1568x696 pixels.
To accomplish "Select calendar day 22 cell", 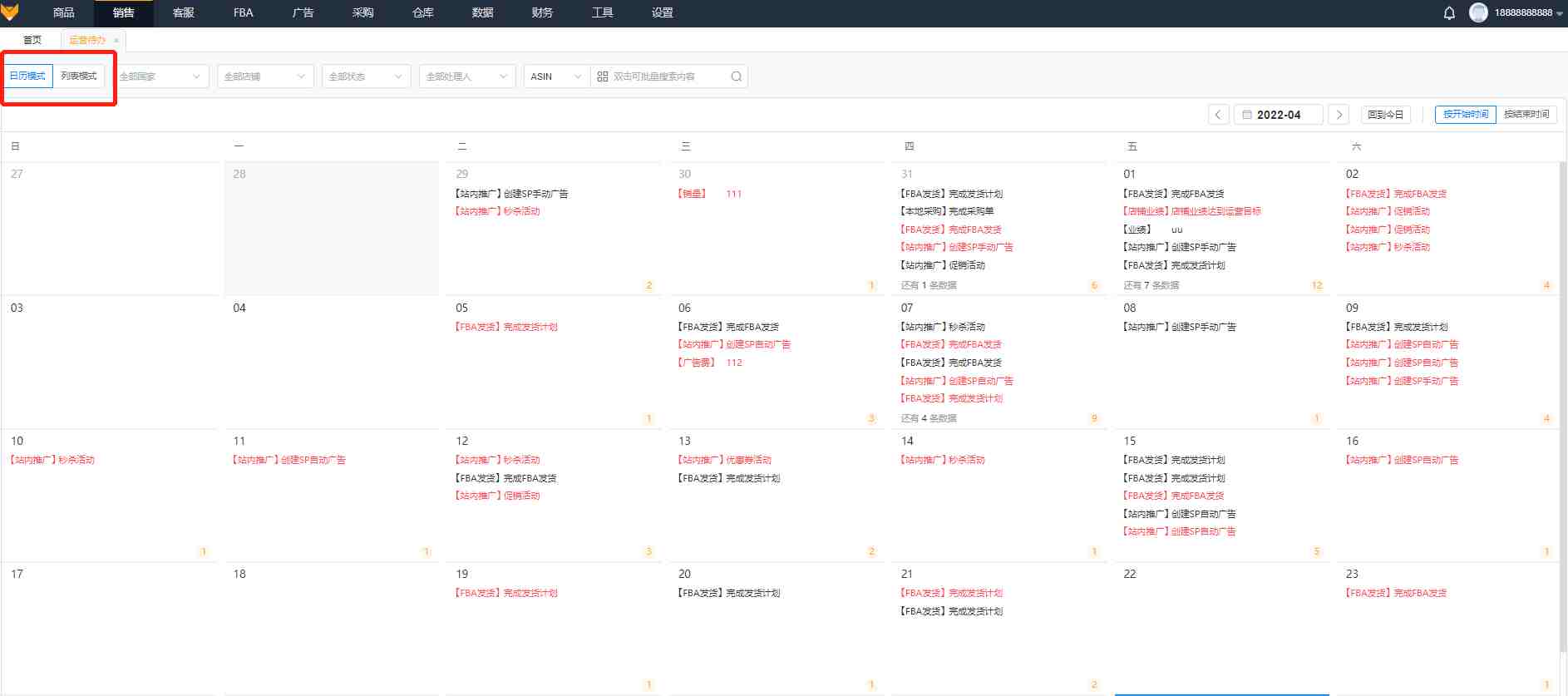I will click(x=1222, y=629).
